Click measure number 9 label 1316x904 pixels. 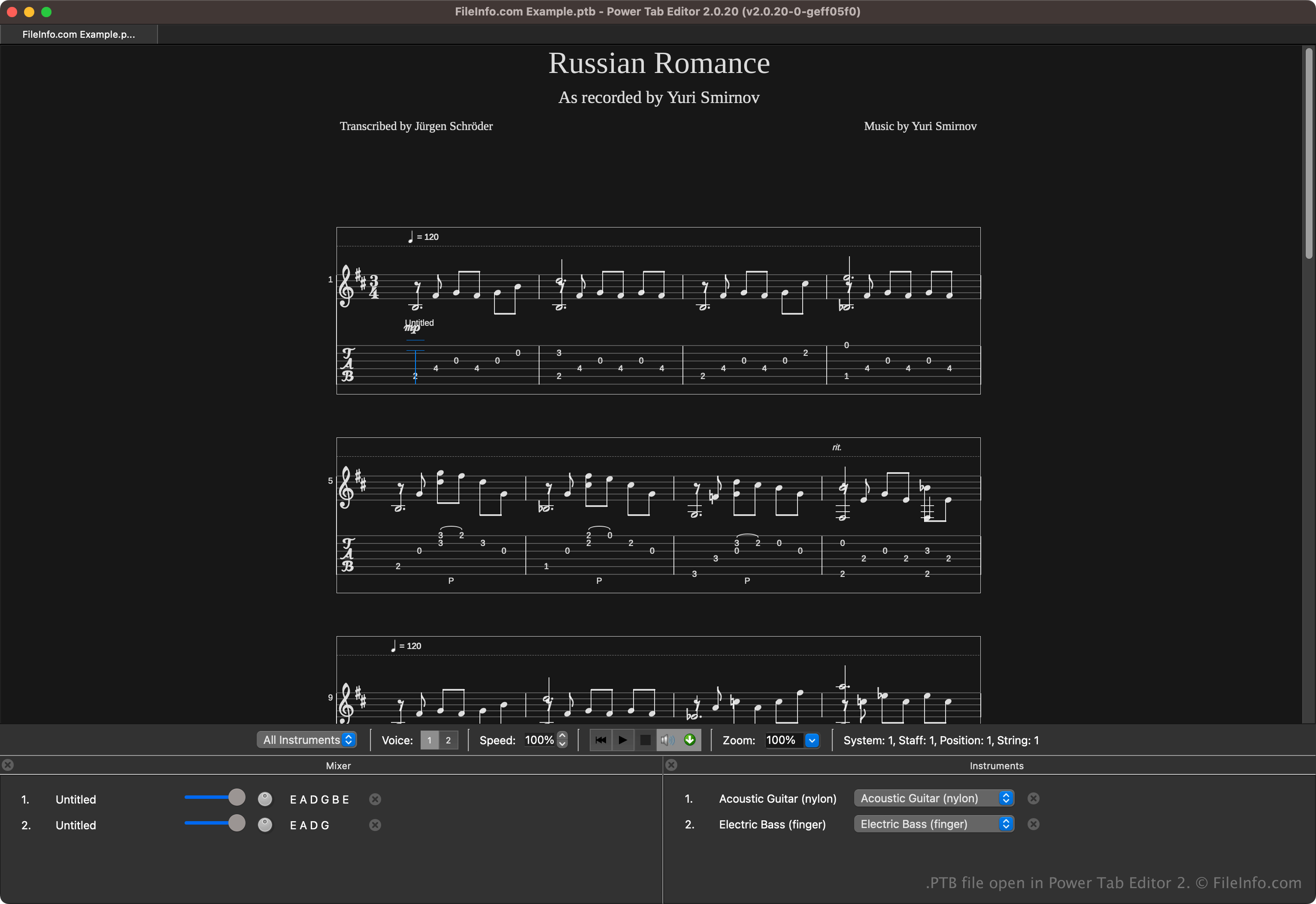point(330,697)
